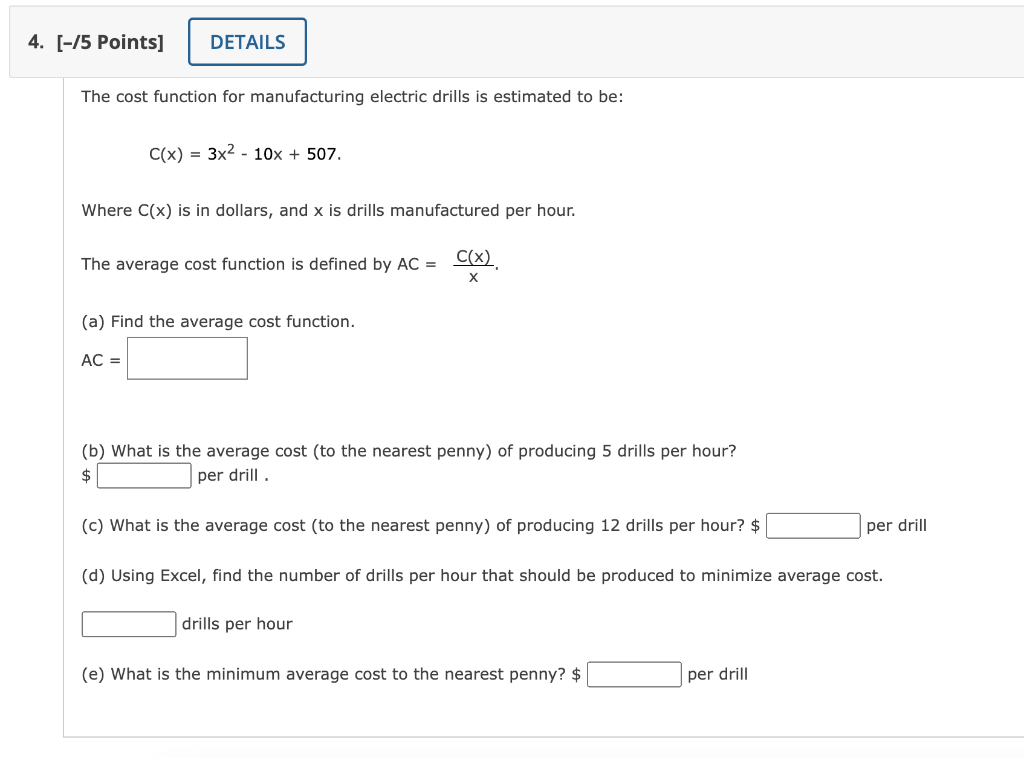The width and height of the screenshot is (1024, 757).
Task: Click the 'per drill' label in part (c)
Action: pos(896,524)
